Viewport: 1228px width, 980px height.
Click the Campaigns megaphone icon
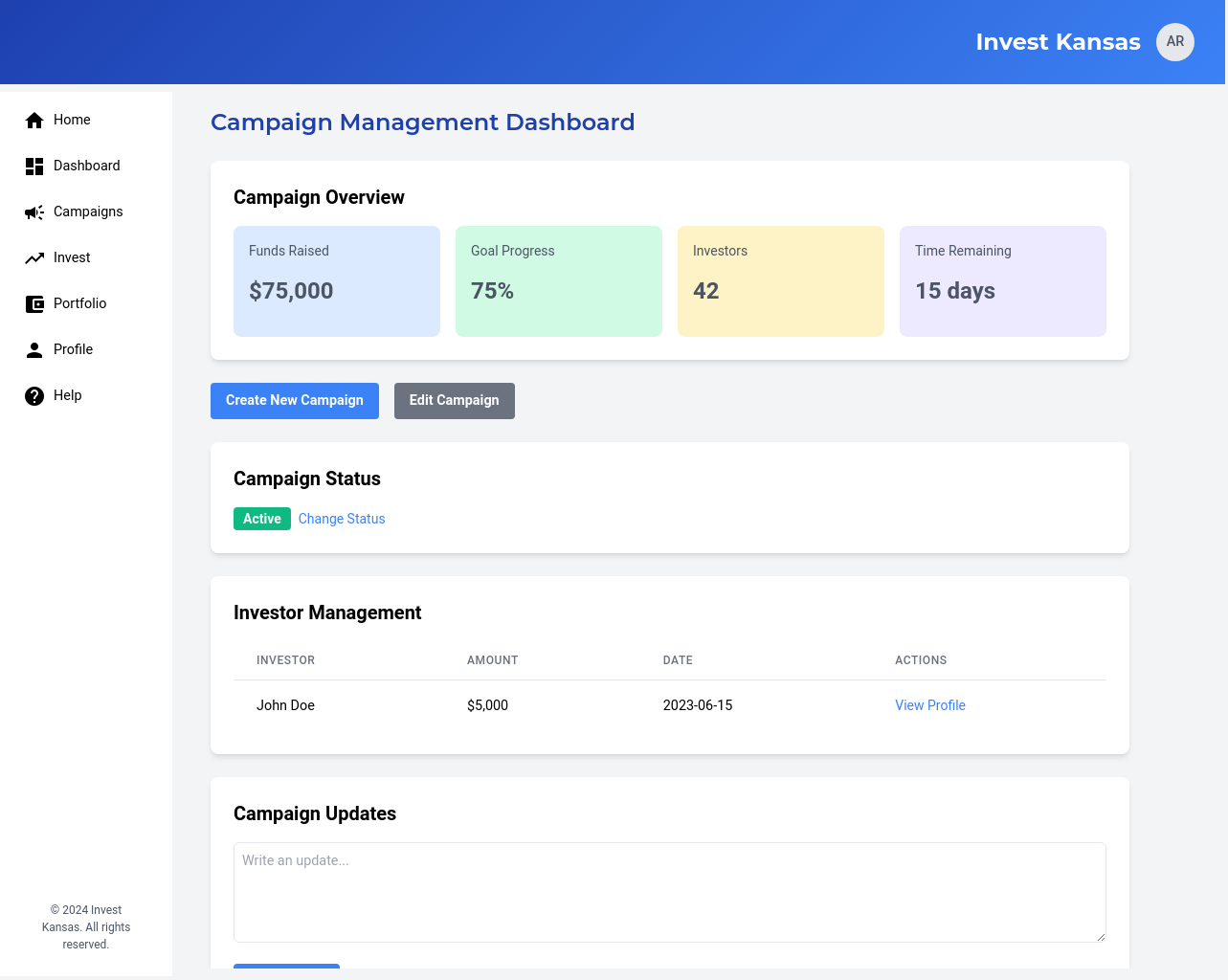[x=34, y=212]
